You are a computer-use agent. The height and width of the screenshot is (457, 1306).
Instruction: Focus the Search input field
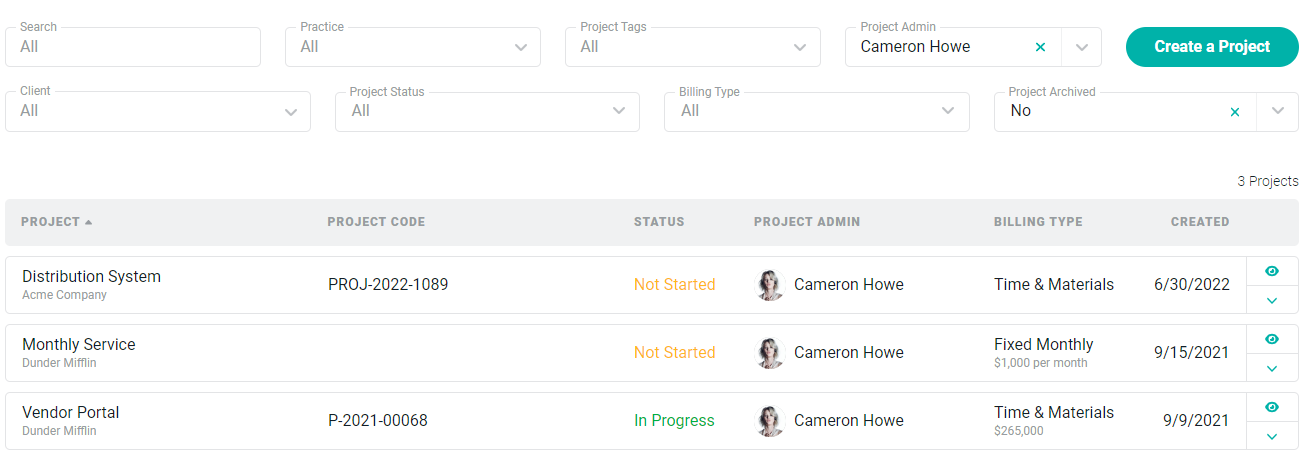tap(133, 47)
